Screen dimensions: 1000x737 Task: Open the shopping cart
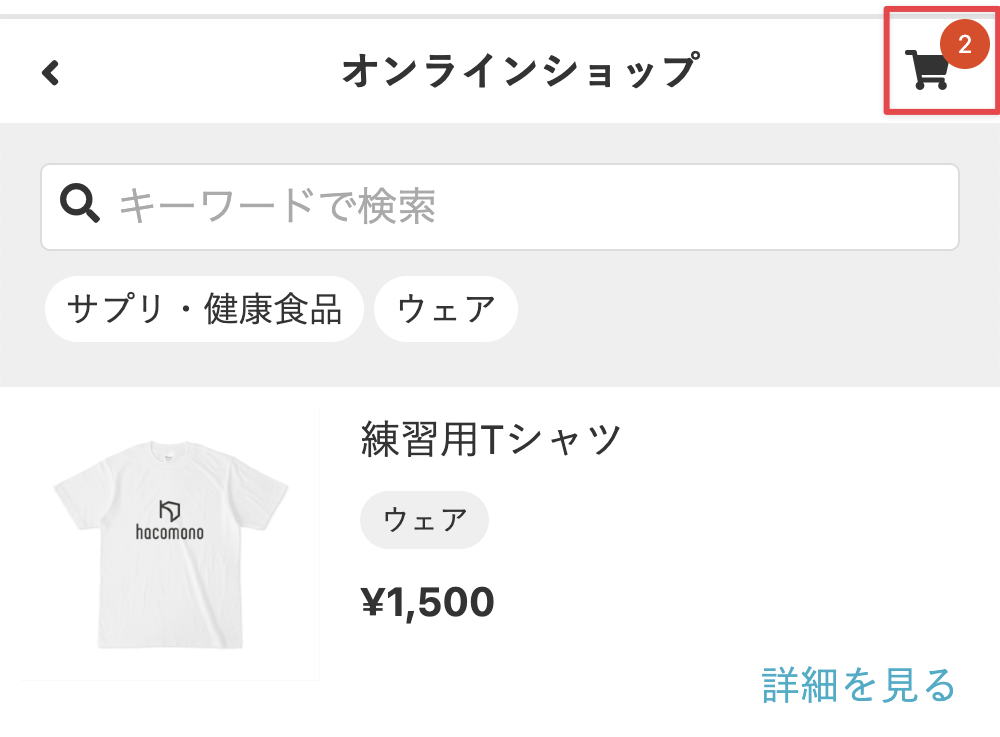928,70
